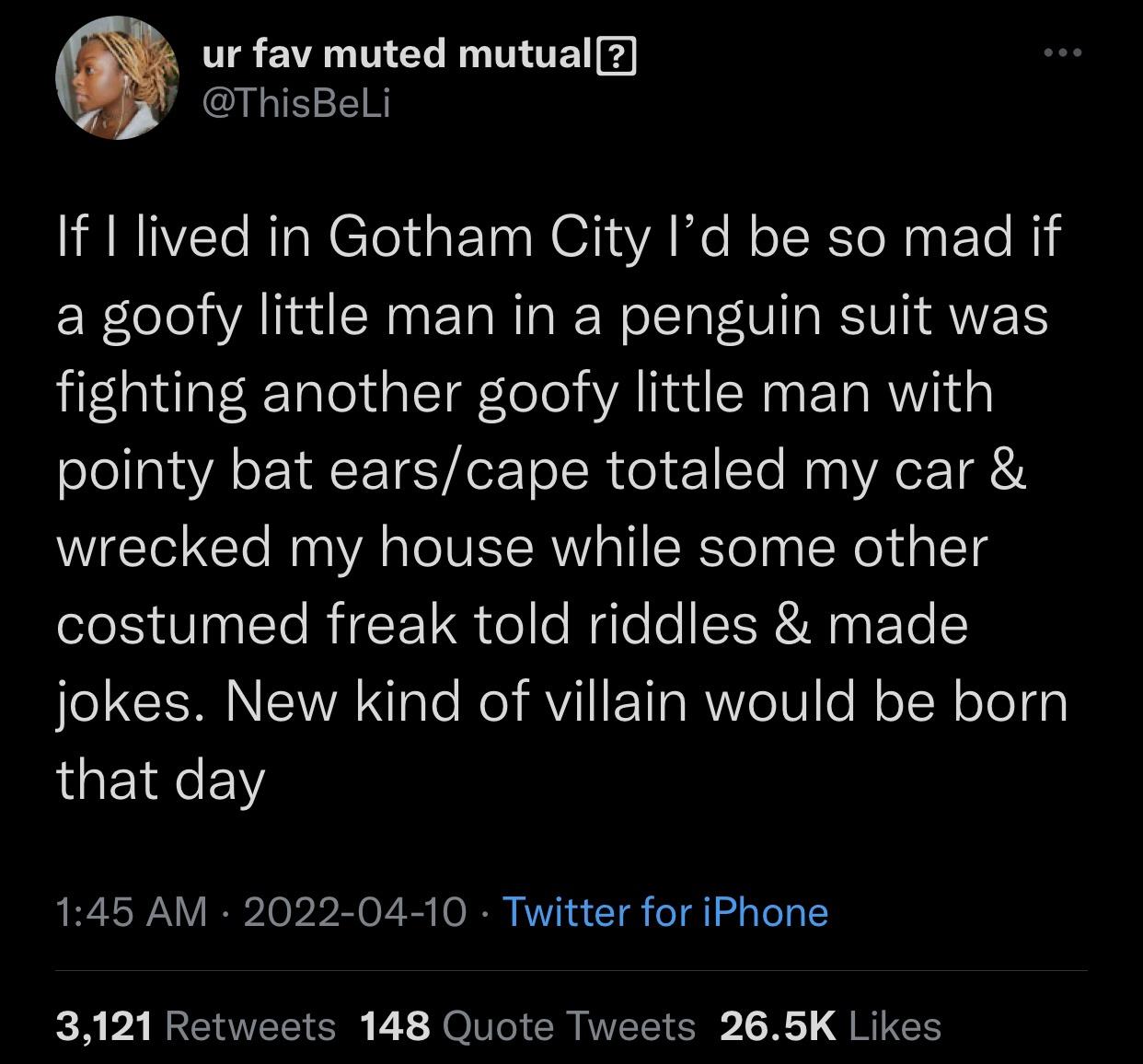Screen dimensions: 1143x1064
Task: Click the boxed question mark emoji in display name
Action: click(618, 59)
